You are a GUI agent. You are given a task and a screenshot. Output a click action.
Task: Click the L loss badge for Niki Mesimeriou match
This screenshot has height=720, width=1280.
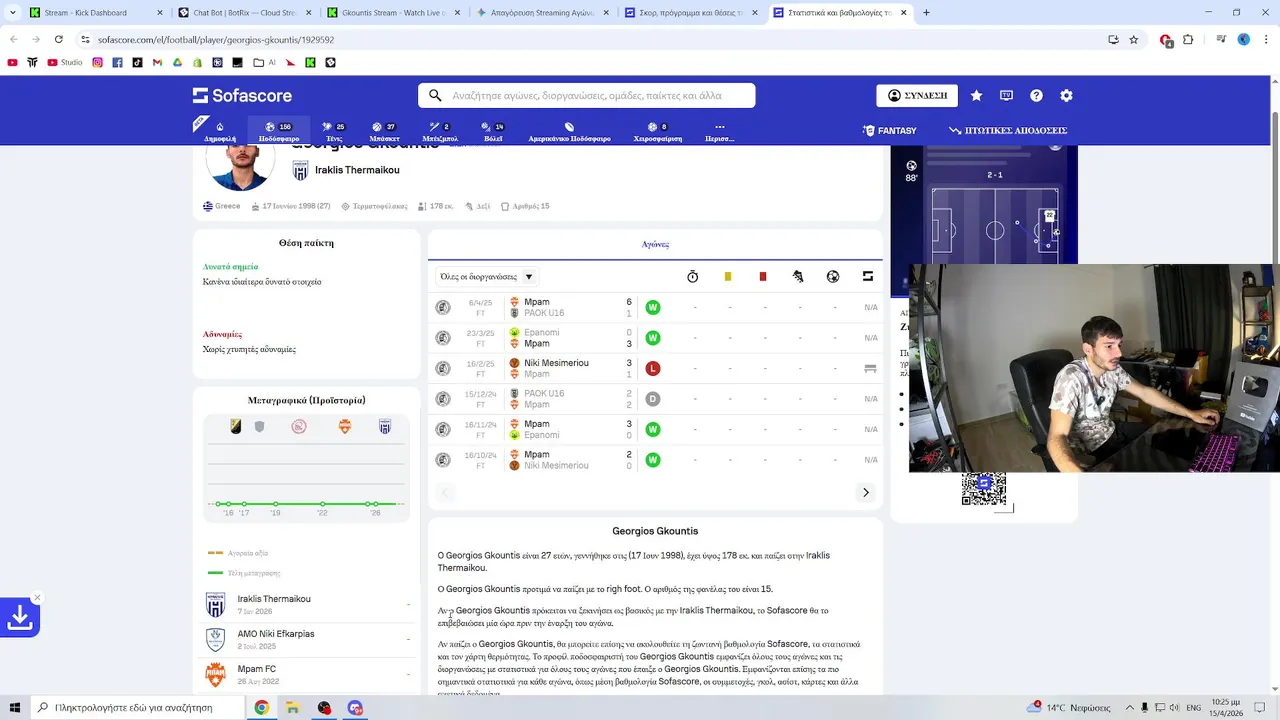click(652, 368)
